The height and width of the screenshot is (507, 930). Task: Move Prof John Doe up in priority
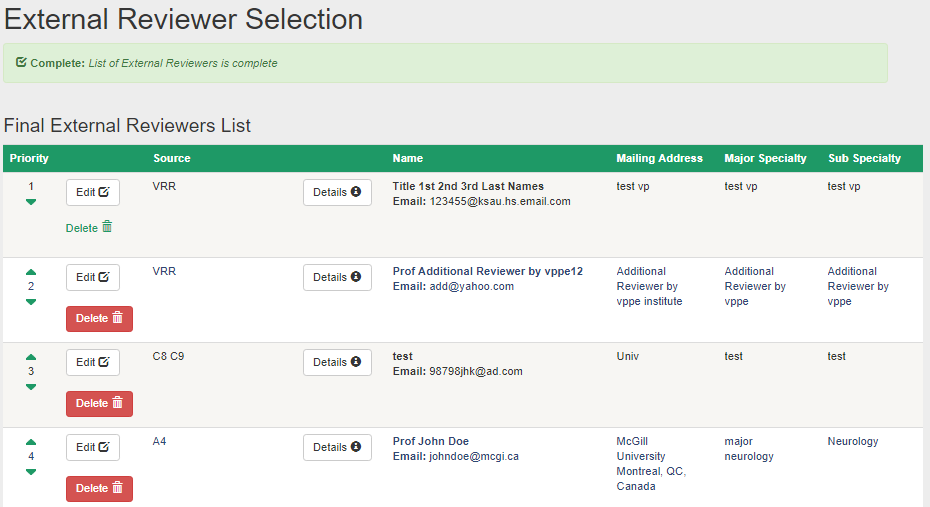click(x=31, y=442)
